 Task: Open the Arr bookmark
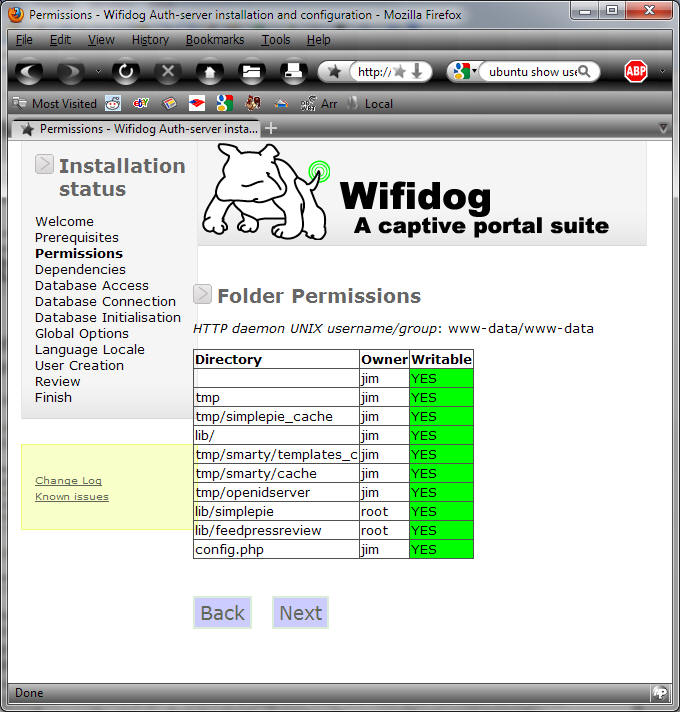(319, 104)
